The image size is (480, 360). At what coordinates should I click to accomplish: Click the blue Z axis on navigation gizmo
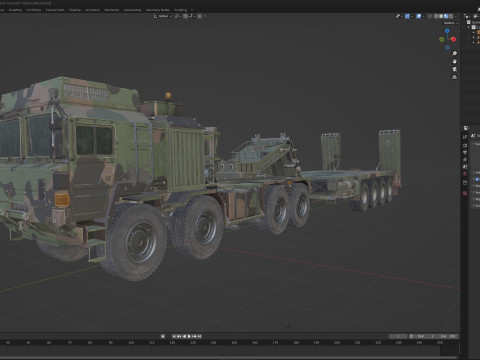pyautogui.click(x=447, y=31)
